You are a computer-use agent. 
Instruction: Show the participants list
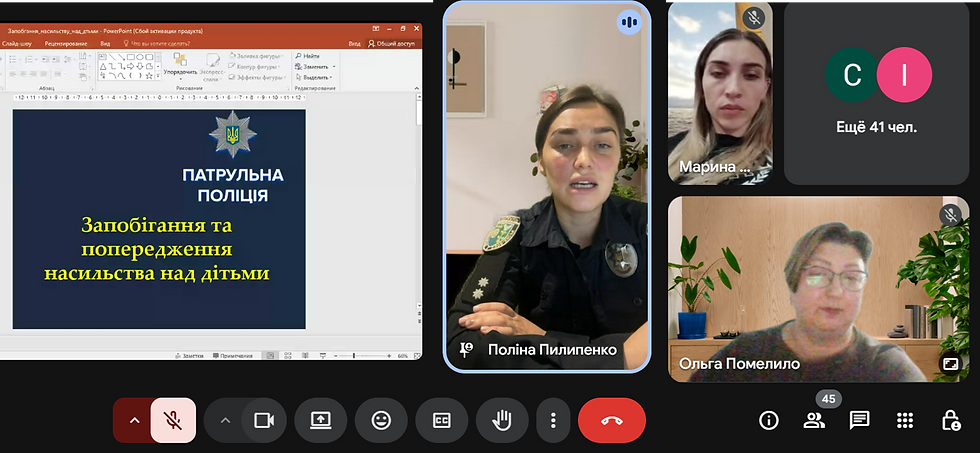(814, 421)
